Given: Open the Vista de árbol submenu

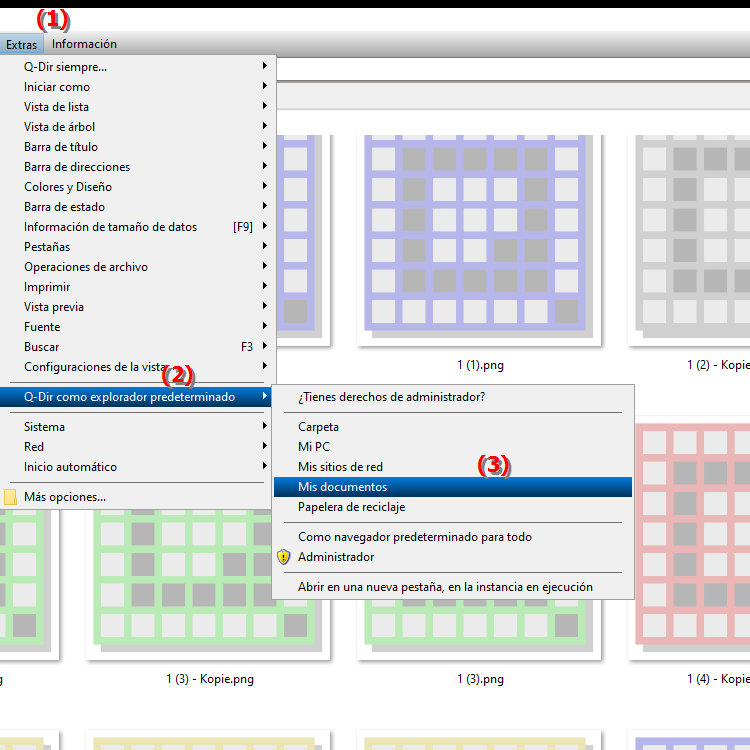Looking at the screenshot, I should 138,127.
